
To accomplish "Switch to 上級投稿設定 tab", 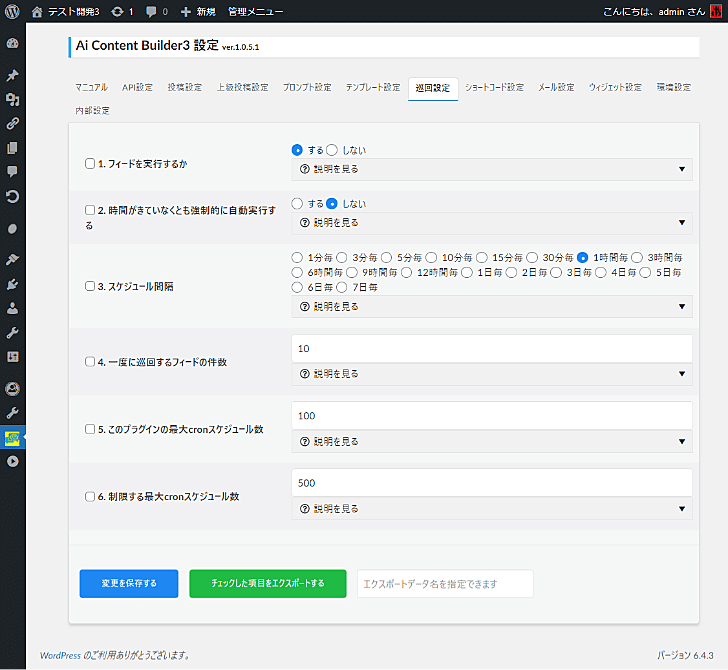I will 242,87.
